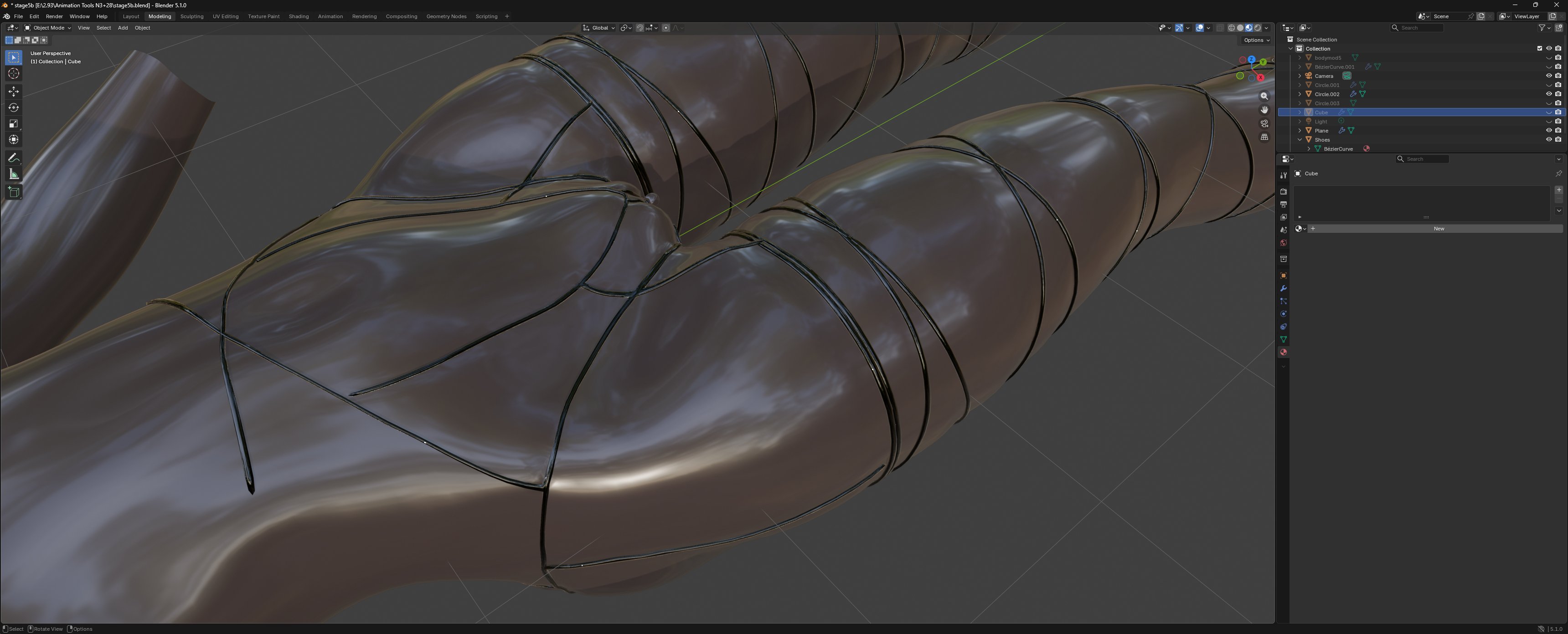Viewport: 1568px width, 634px height.
Task: Select the Cursor tool in left toolbar
Action: [13, 74]
